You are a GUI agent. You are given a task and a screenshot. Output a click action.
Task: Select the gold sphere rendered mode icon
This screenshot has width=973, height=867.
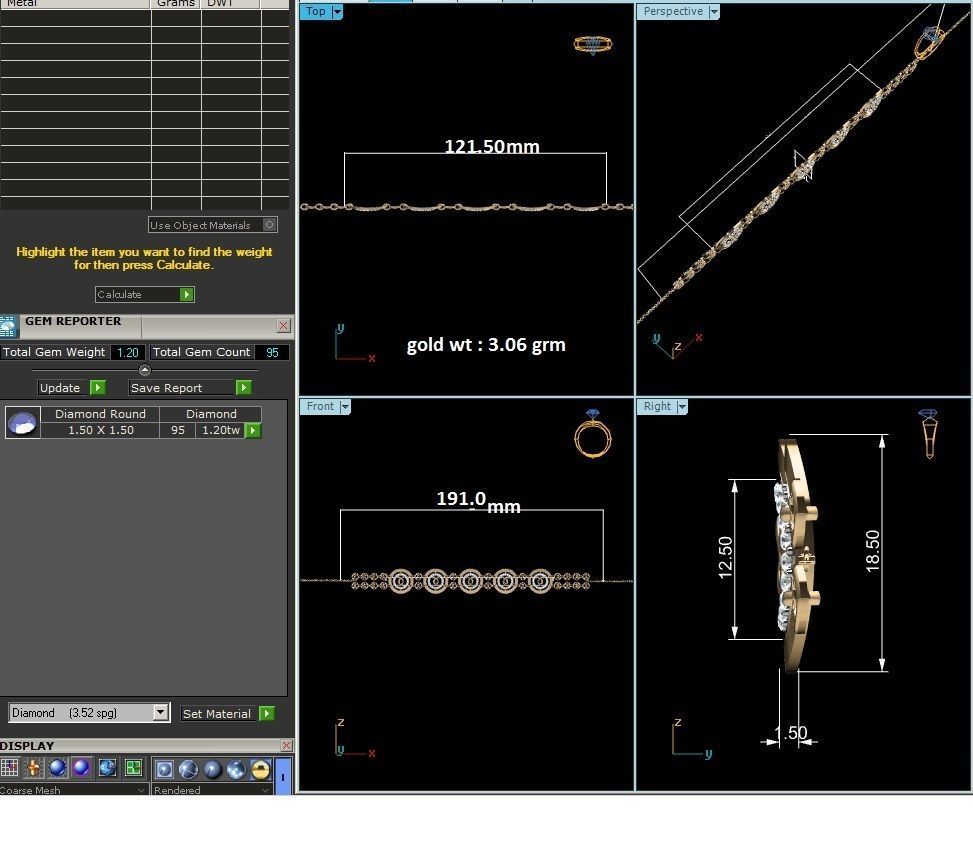pyautogui.click(x=261, y=770)
